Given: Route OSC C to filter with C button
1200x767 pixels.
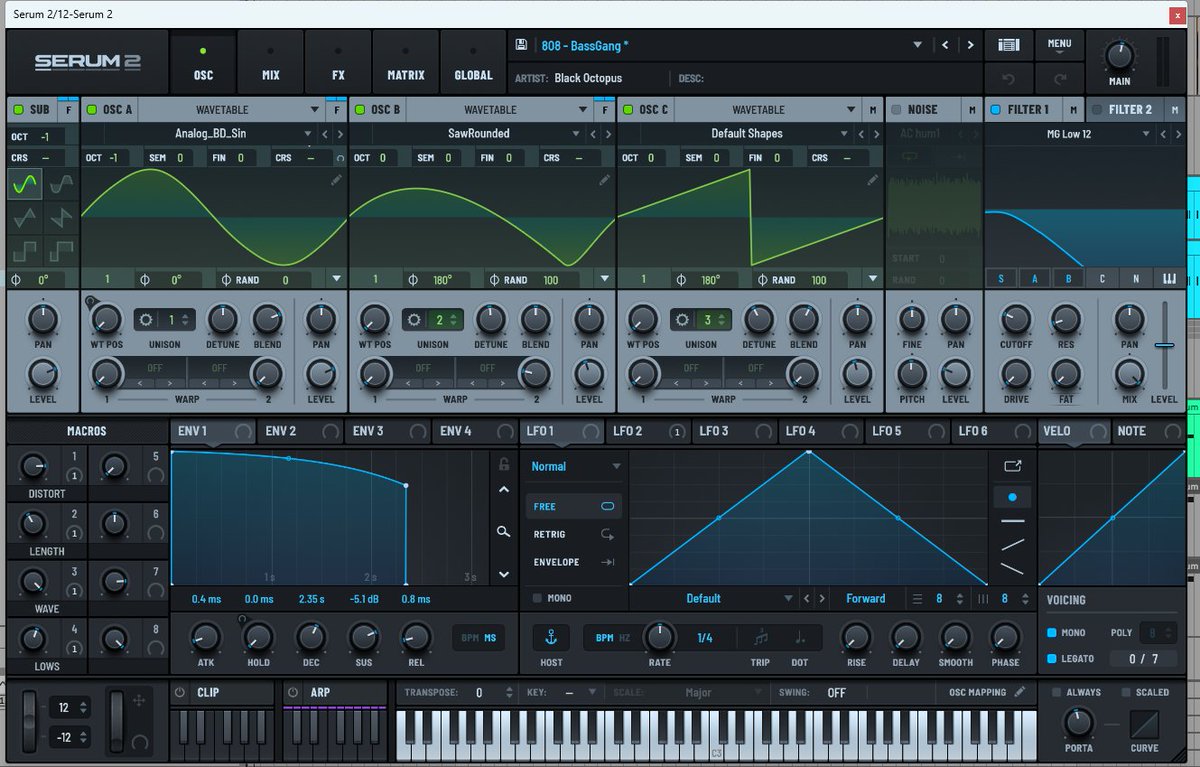Looking at the screenshot, I should click(x=1102, y=279).
